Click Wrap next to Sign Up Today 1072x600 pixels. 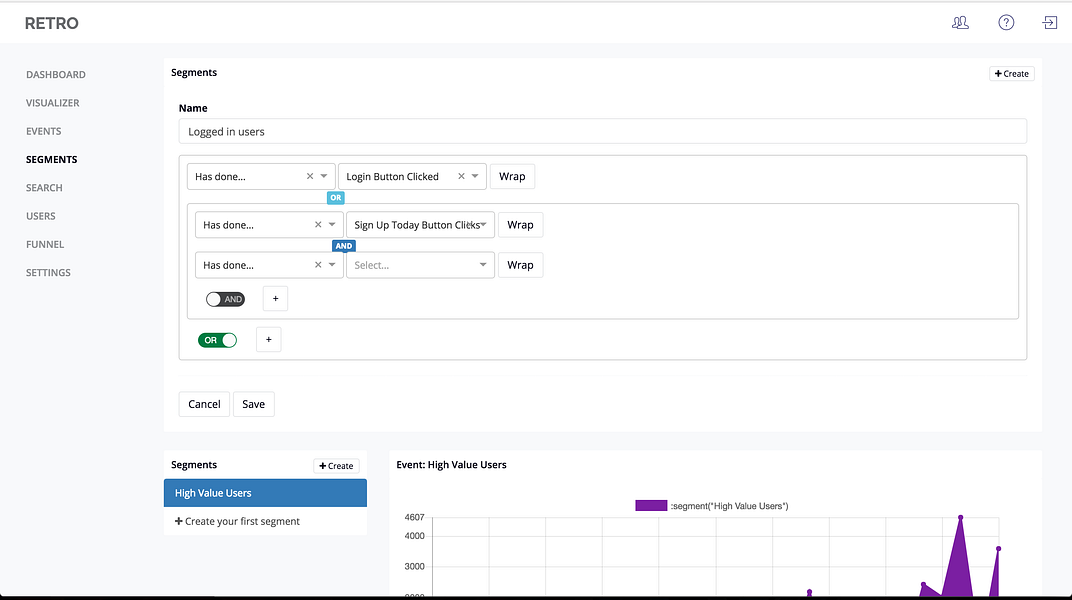coord(520,225)
